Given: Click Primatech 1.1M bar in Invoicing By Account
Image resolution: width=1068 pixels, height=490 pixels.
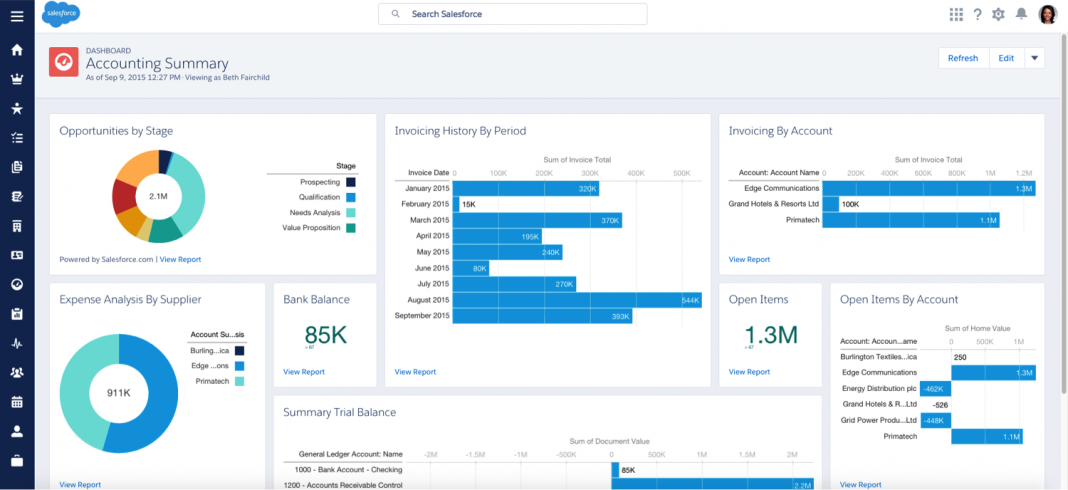Looking at the screenshot, I should [x=911, y=221].
